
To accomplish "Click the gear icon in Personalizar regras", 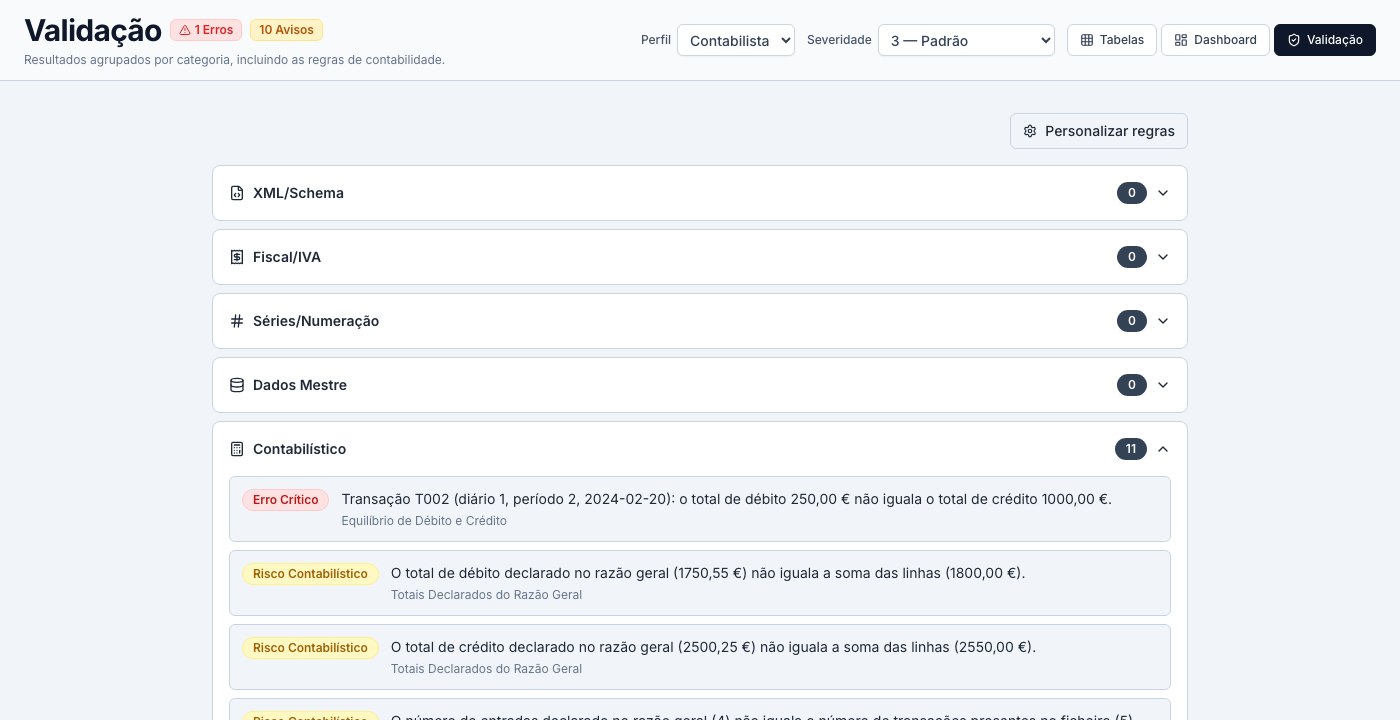I will (1030, 131).
